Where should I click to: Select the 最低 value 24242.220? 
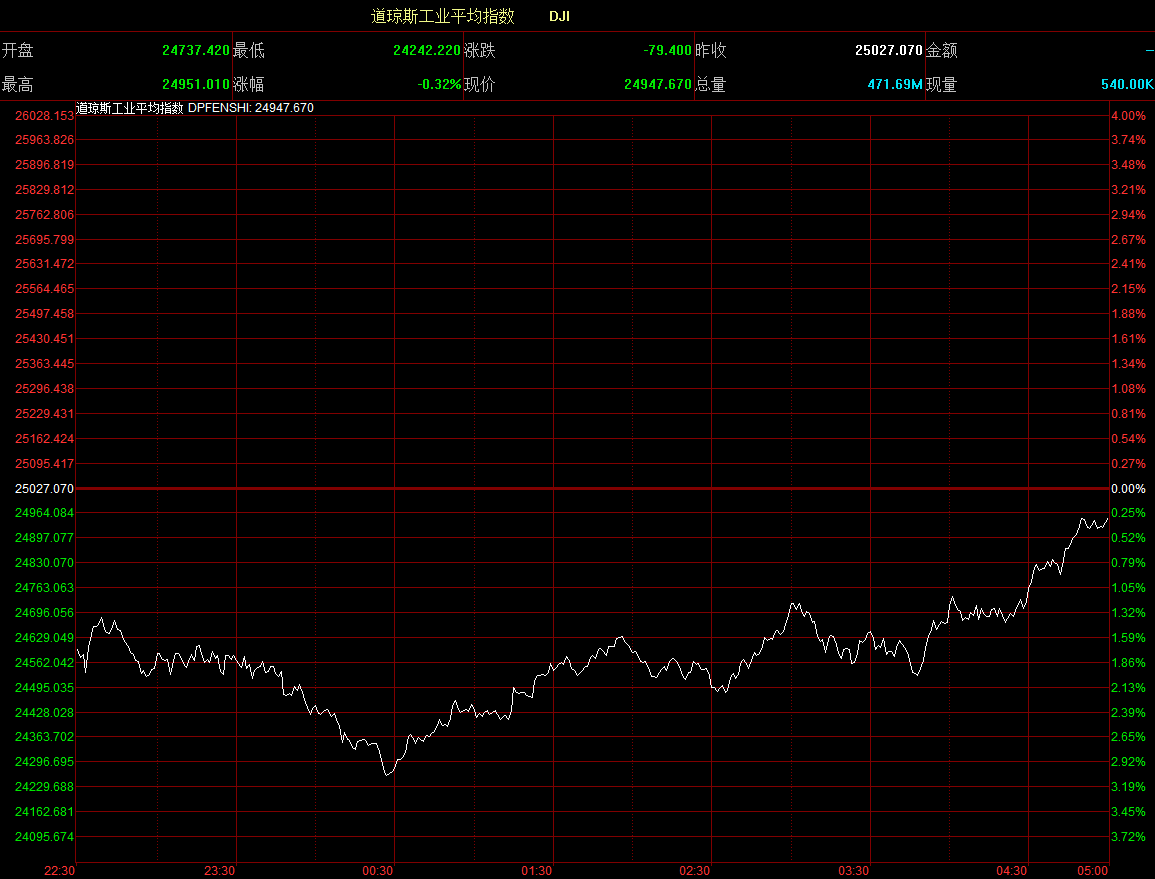(x=427, y=50)
